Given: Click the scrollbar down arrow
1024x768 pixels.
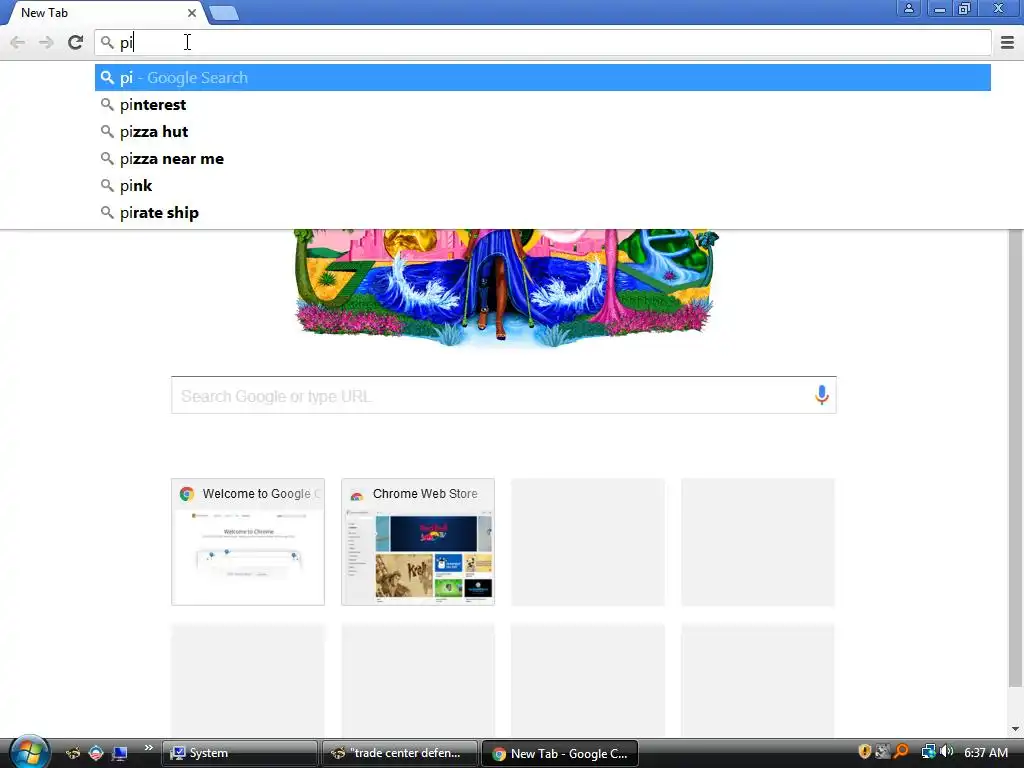Looking at the screenshot, I should [1015, 728].
